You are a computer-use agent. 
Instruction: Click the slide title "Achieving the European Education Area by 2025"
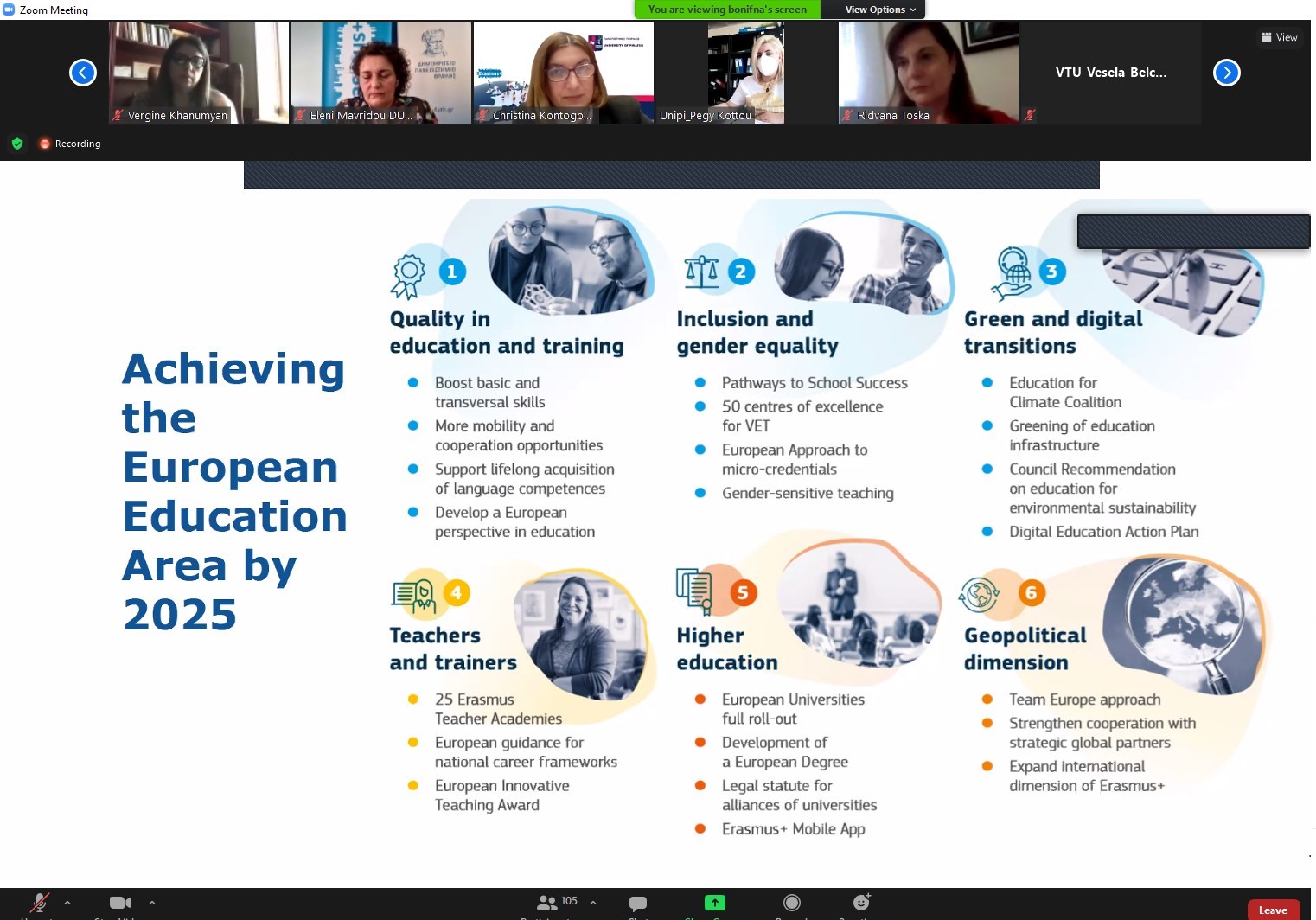tap(234, 491)
